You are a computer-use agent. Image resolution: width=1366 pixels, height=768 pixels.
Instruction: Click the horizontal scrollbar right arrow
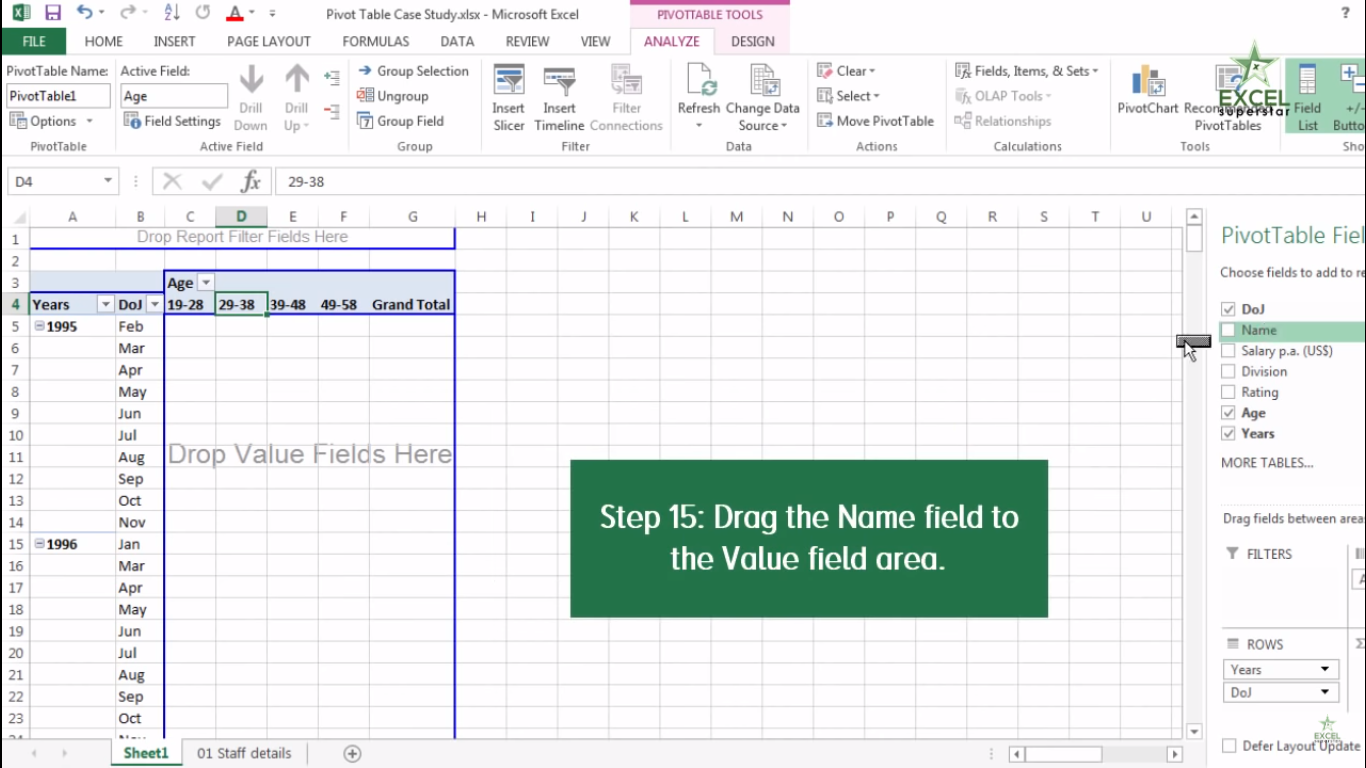(x=1175, y=754)
